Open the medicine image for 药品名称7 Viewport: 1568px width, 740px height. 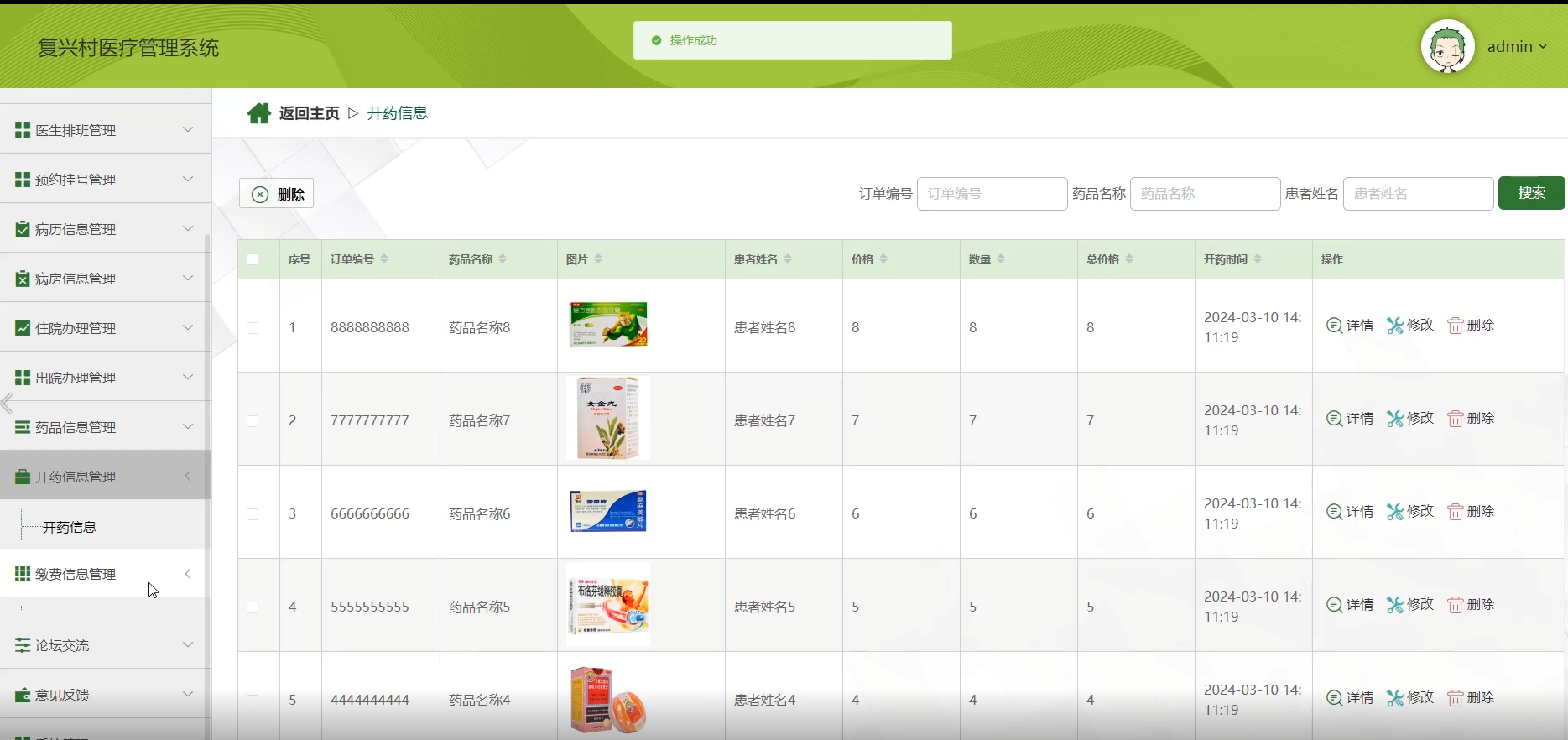click(x=608, y=418)
